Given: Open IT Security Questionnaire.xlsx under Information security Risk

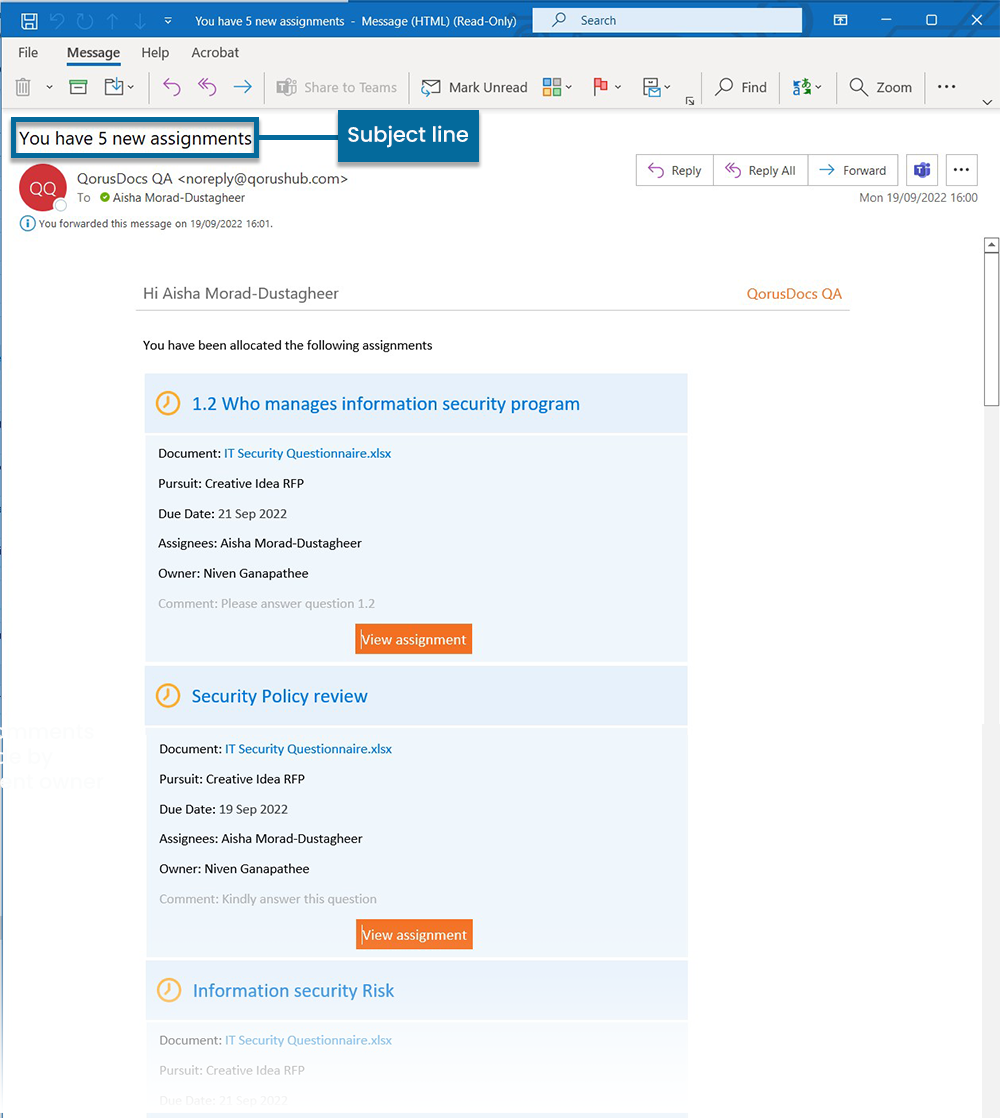Looking at the screenshot, I should [x=308, y=1040].
